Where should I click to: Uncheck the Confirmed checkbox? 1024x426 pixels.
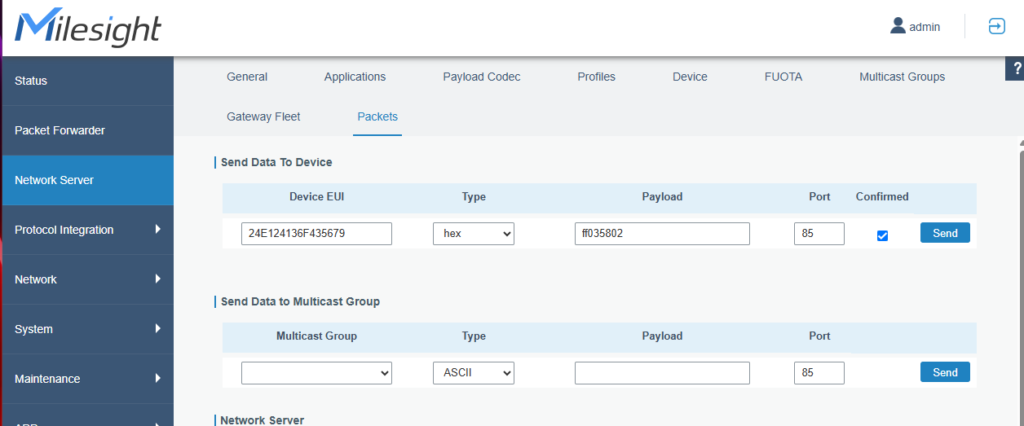click(882, 235)
